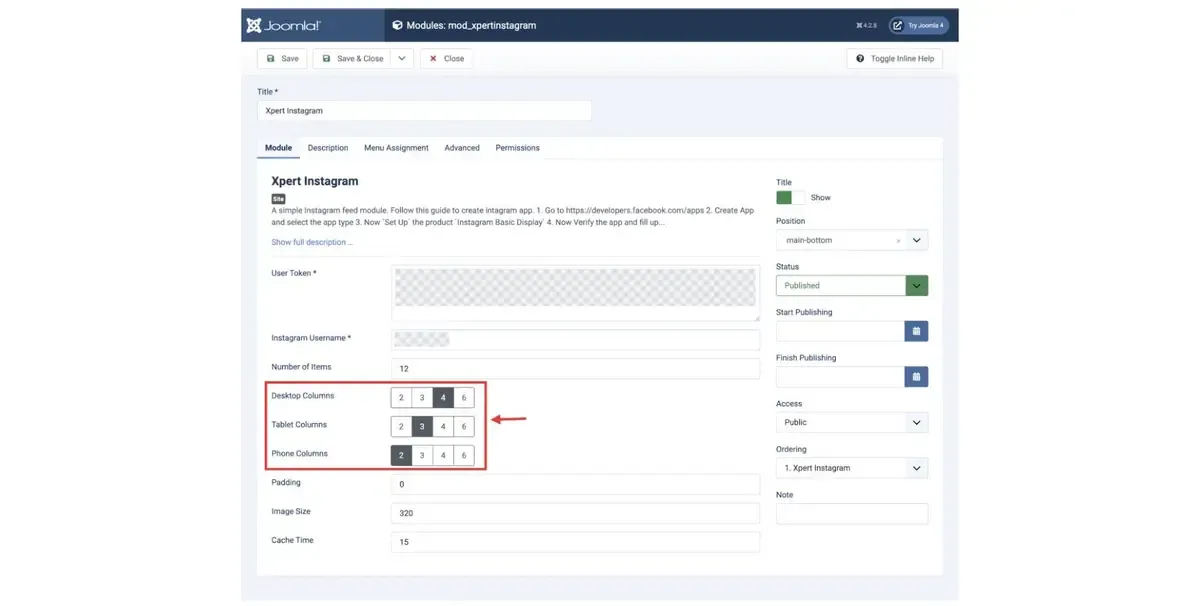The width and height of the screenshot is (1200, 606).
Task: Set Desktop Columns to 6
Action: click(x=464, y=398)
